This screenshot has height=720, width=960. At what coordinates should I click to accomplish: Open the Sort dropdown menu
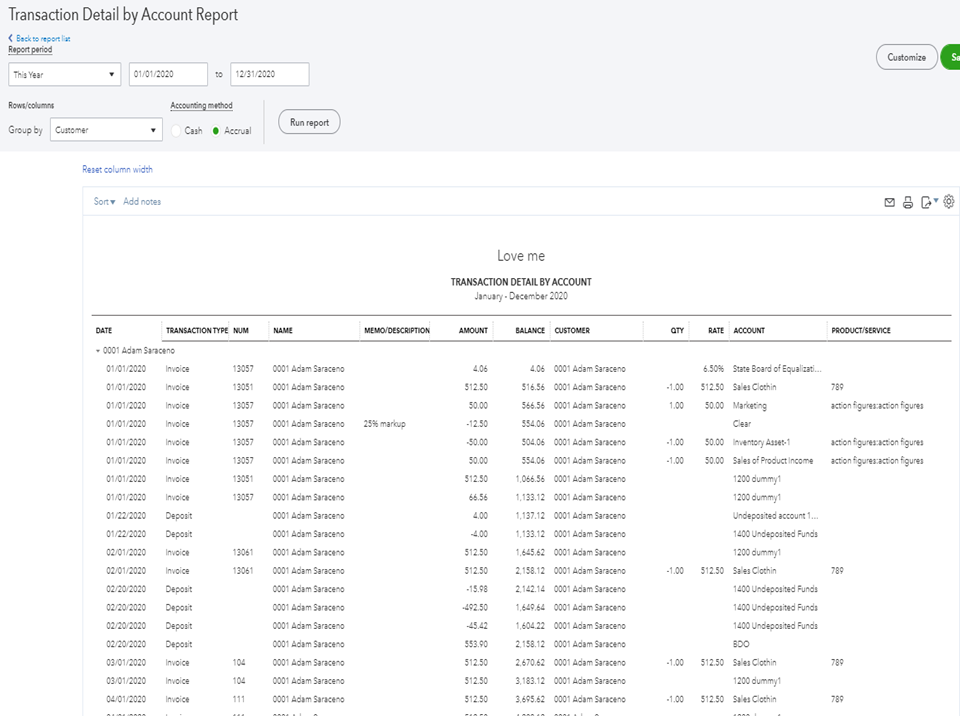pyautogui.click(x=104, y=202)
